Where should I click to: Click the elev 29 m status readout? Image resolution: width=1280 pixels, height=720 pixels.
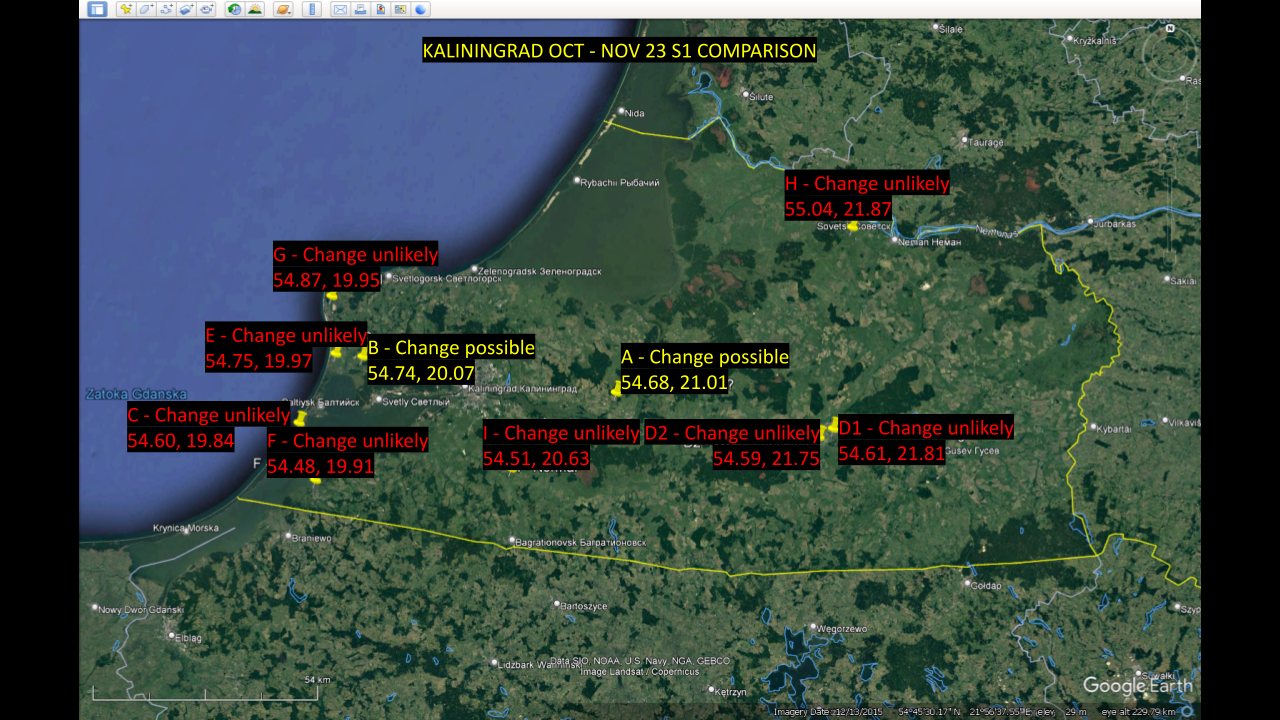[x=1061, y=712]
